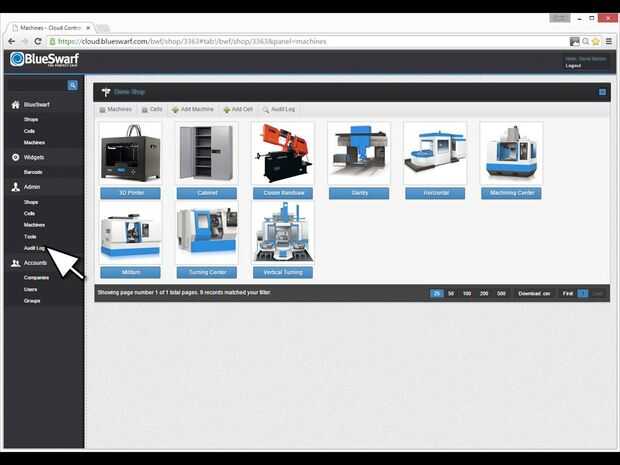Open Cells under the BlueSwarf sidebar section
Image resolution: width=620 pixels, height=465 pixels.
29,131
